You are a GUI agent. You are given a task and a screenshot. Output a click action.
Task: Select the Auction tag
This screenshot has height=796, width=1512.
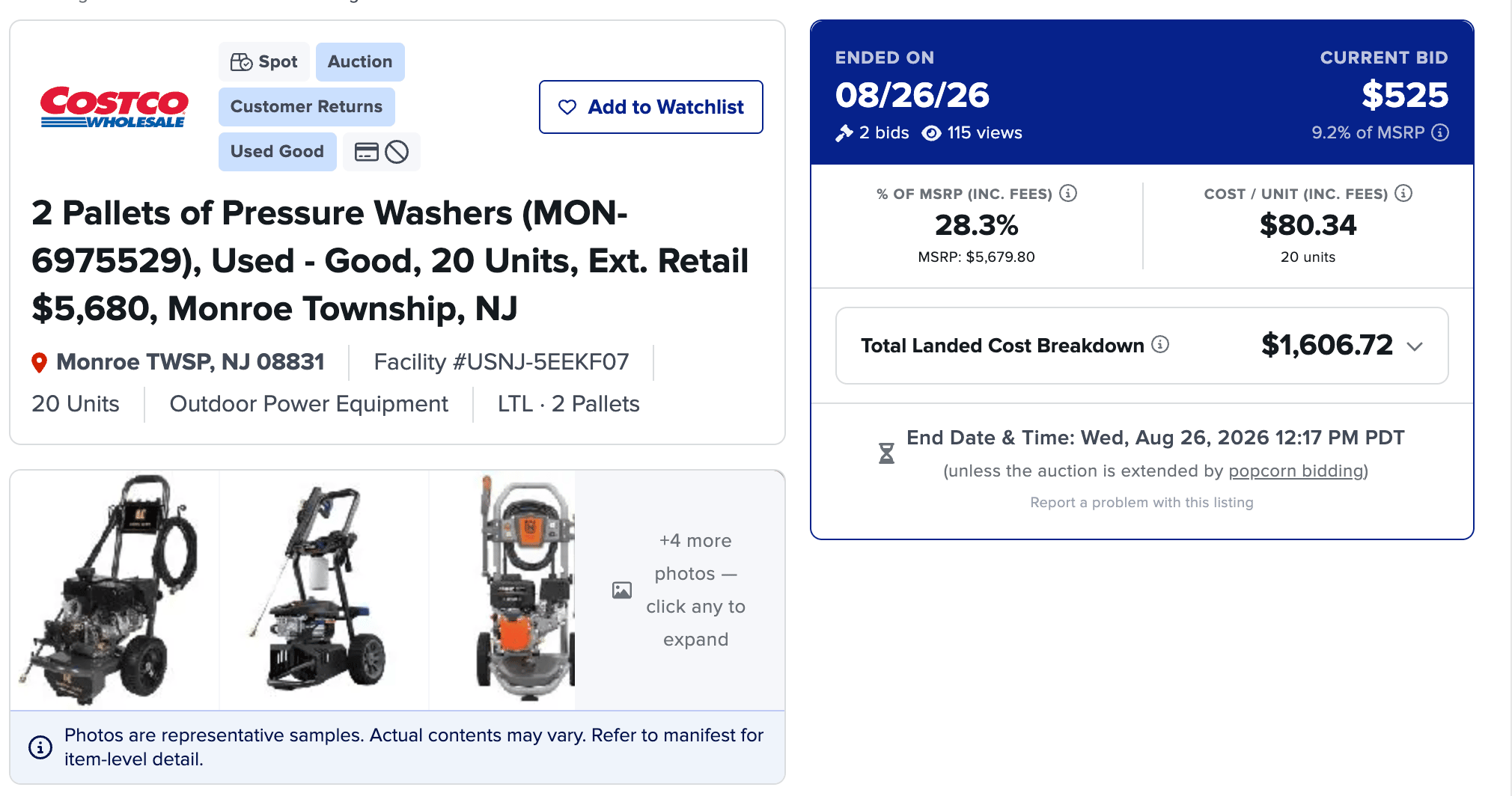pos(360,62)
